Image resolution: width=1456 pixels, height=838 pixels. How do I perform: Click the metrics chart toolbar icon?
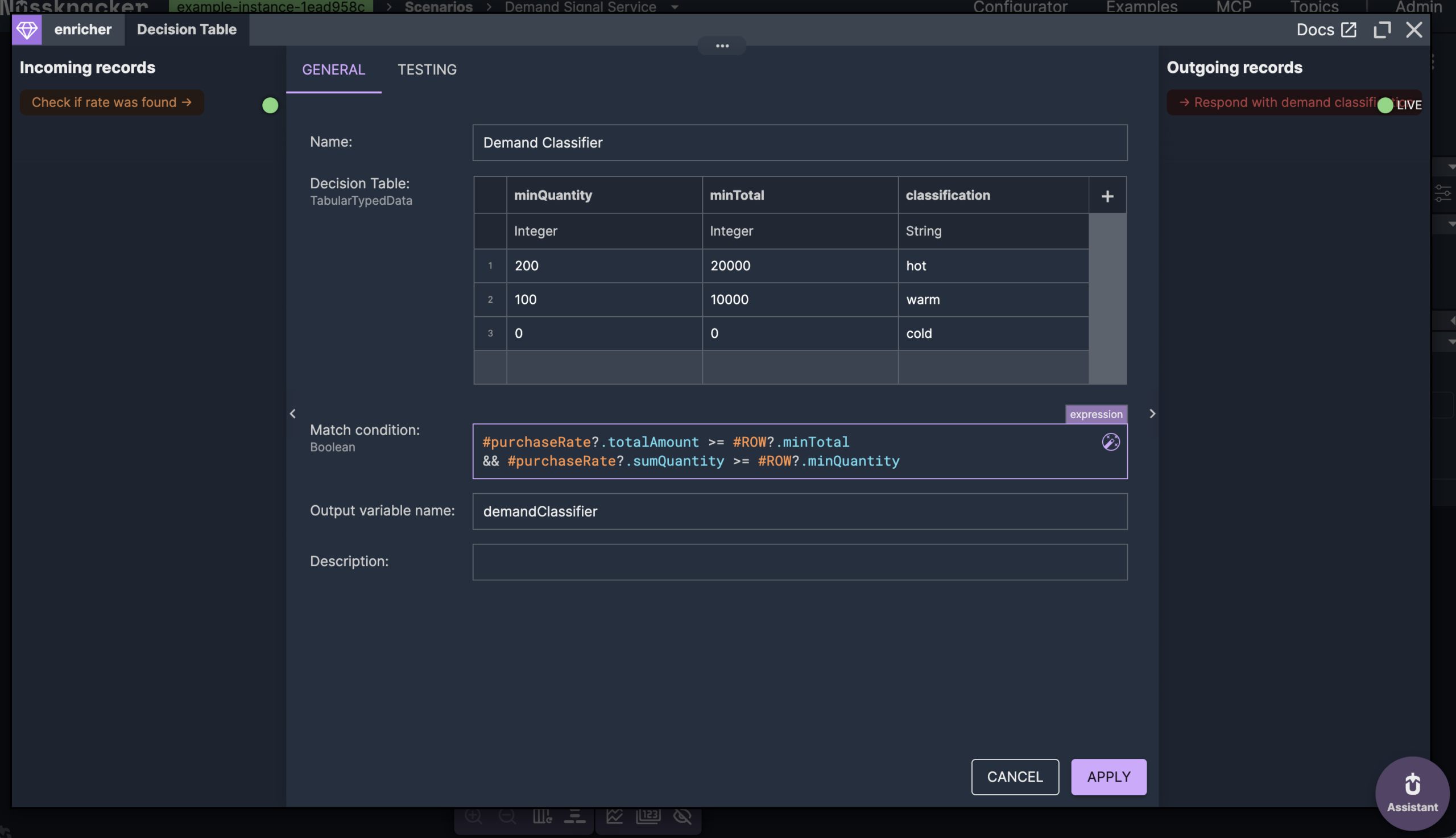click(x=614, y=816)
